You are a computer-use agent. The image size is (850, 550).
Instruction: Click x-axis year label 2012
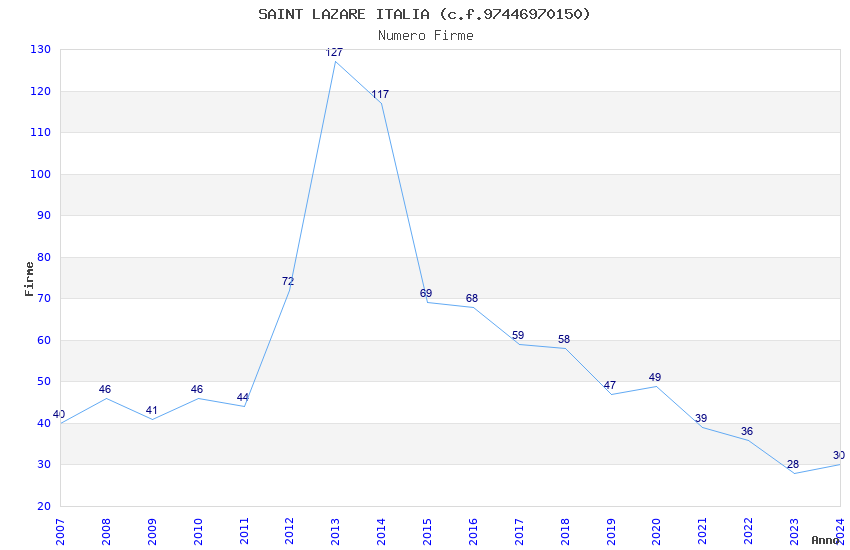click(x=289, y=532)
